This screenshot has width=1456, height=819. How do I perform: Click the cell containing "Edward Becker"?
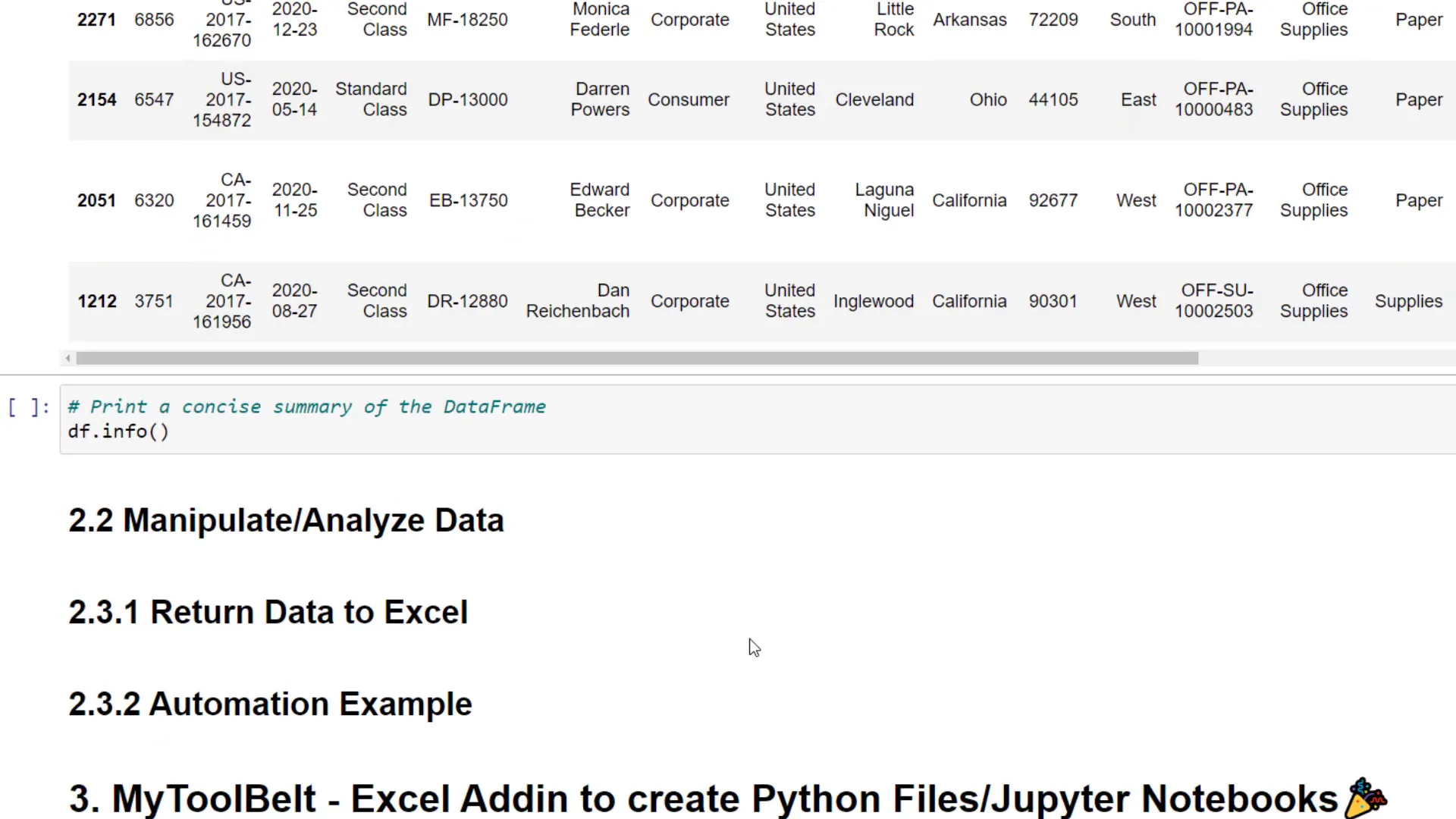pos(600,200)
